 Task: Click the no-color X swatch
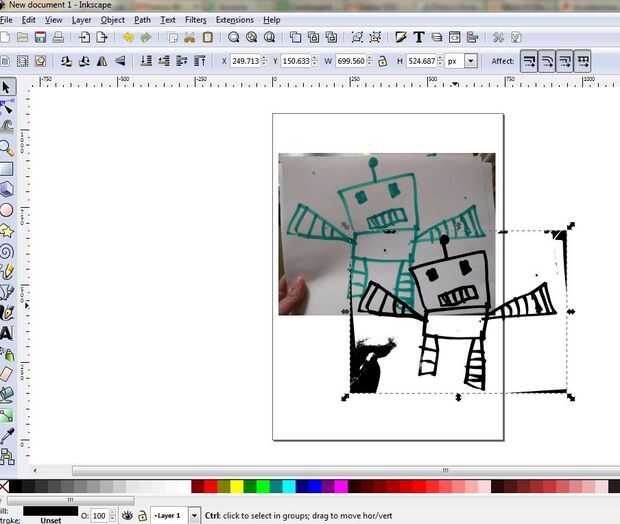pos(4,486)
